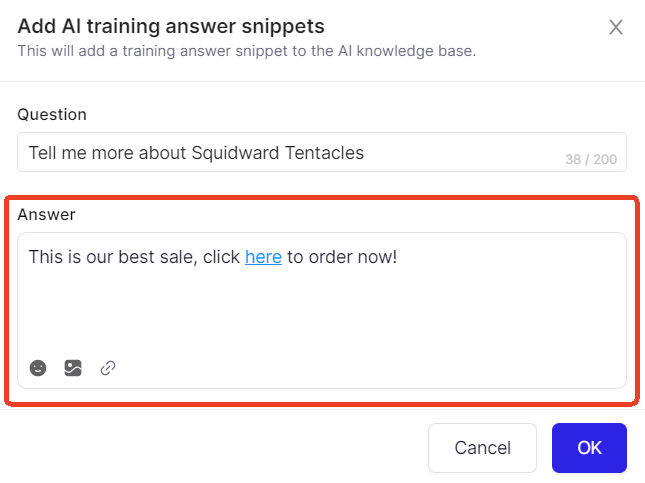This screenshot has height=483, width=645.
Task: Open the emoji picker smiley icon
Action: (x=38, y=368)
